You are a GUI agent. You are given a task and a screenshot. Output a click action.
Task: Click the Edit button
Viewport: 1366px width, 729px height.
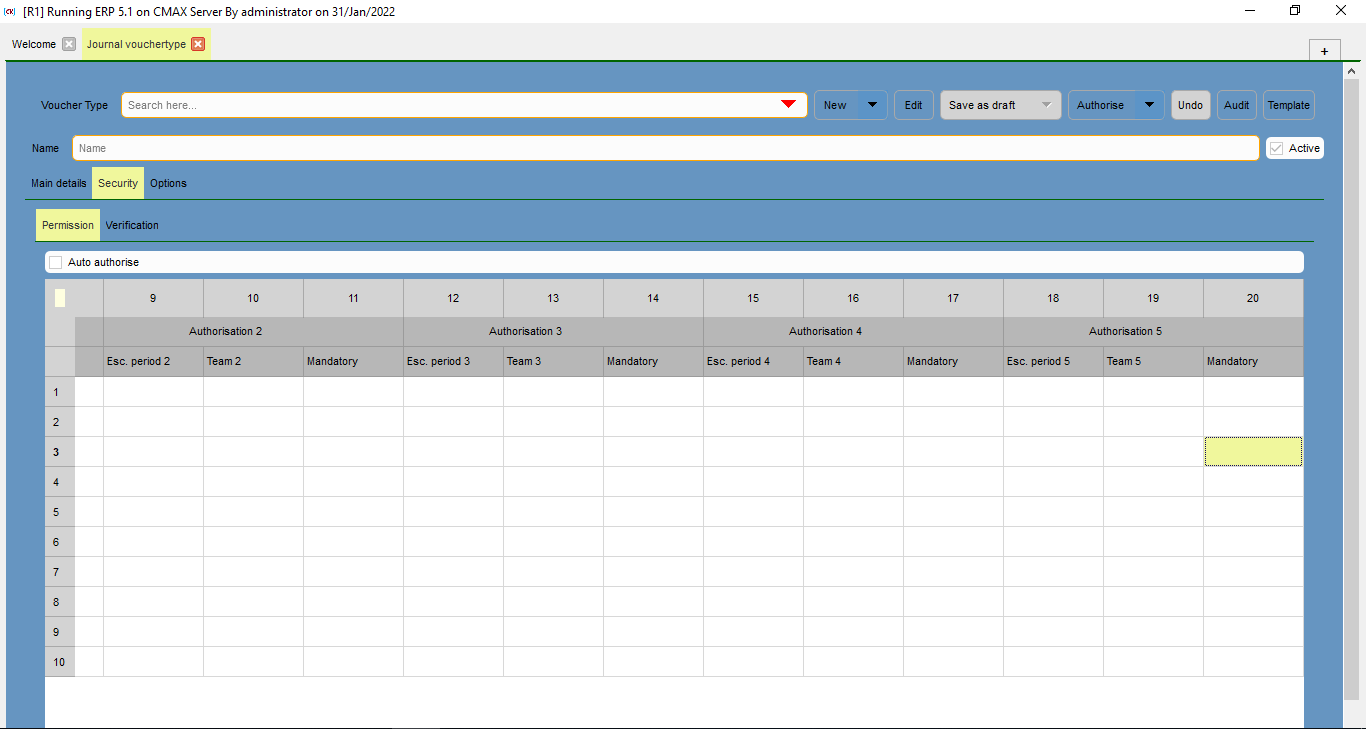click(914, 105)
